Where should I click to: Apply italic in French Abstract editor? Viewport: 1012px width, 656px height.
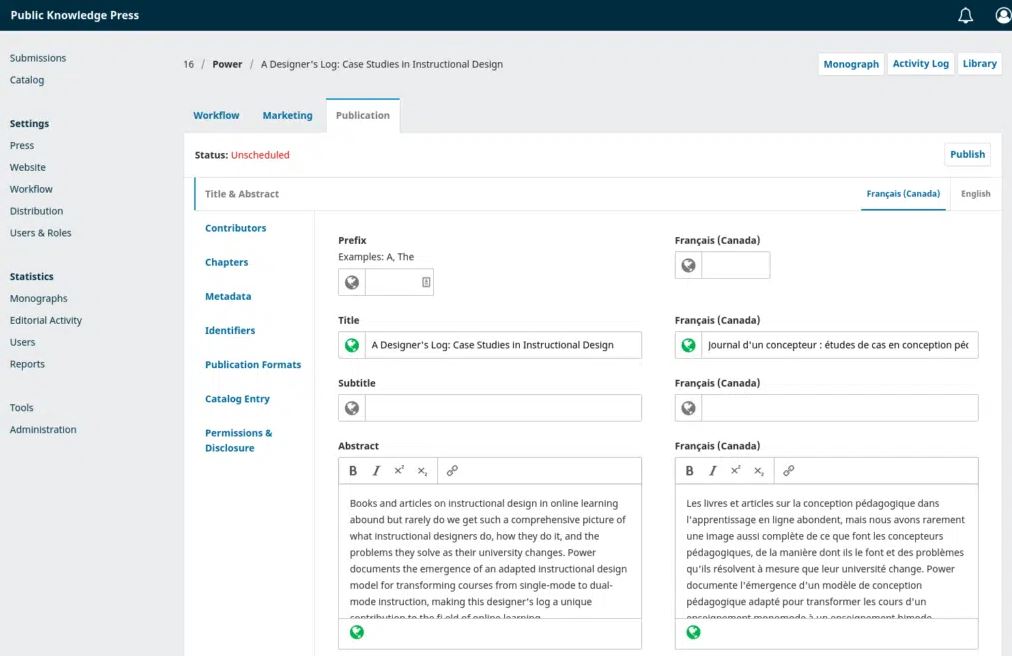point(713,471)
